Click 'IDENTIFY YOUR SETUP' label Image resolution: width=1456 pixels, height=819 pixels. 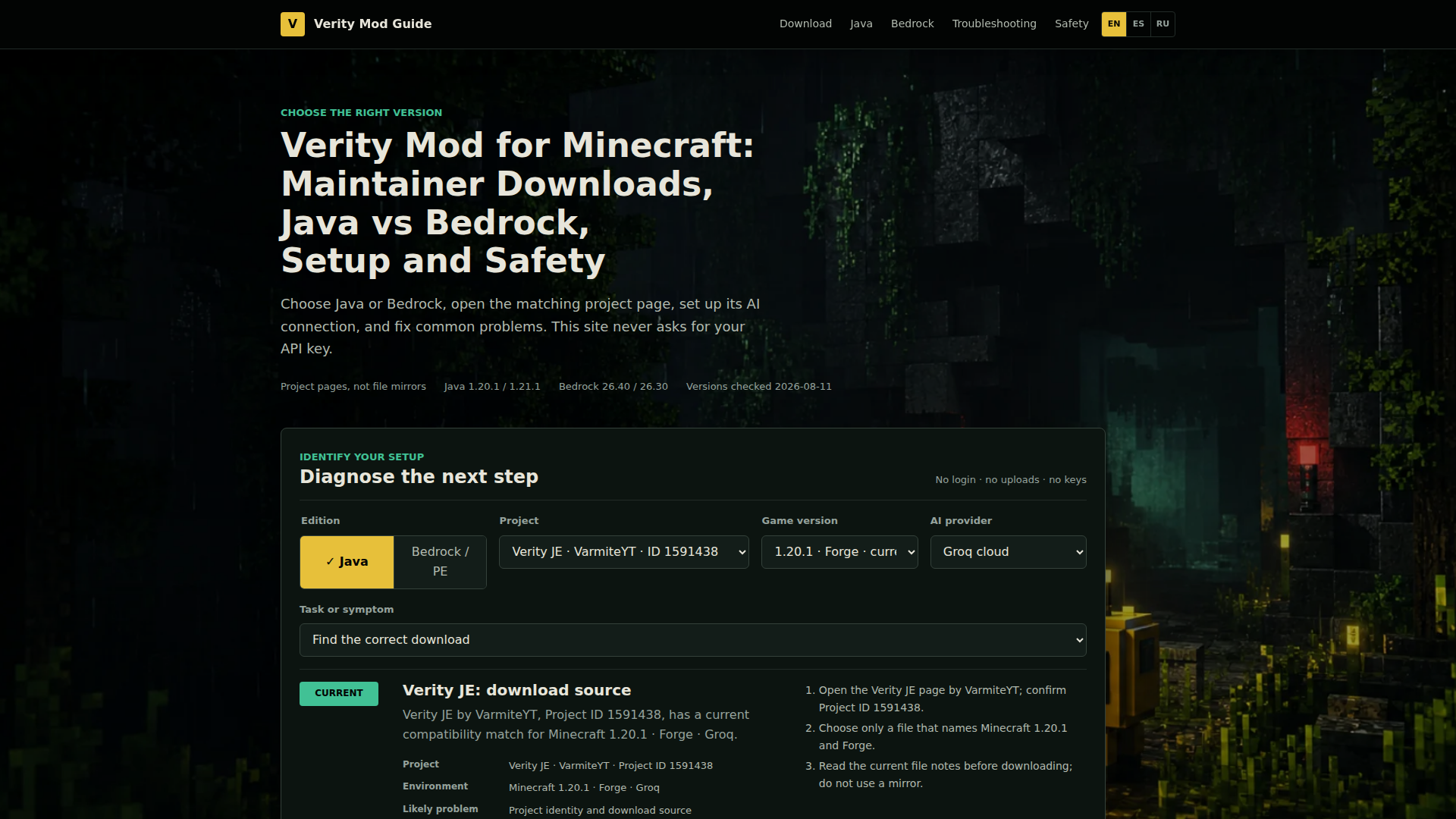(362, 457)
